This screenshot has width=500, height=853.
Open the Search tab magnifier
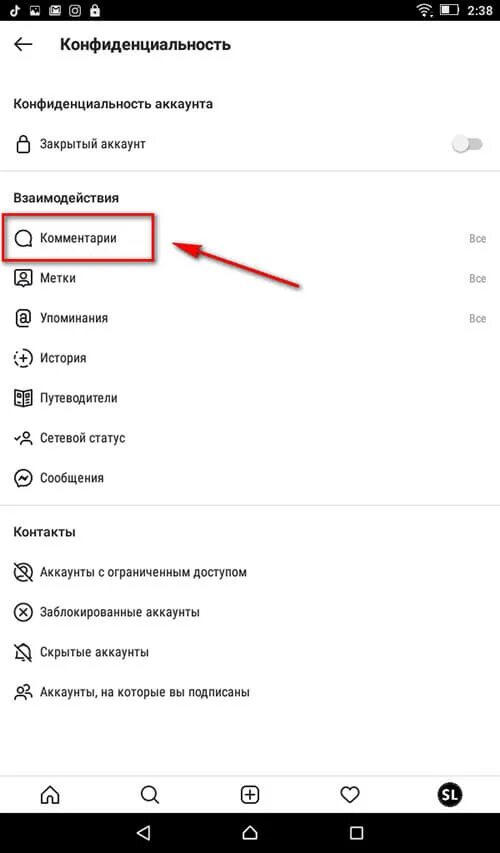(150, 795)
